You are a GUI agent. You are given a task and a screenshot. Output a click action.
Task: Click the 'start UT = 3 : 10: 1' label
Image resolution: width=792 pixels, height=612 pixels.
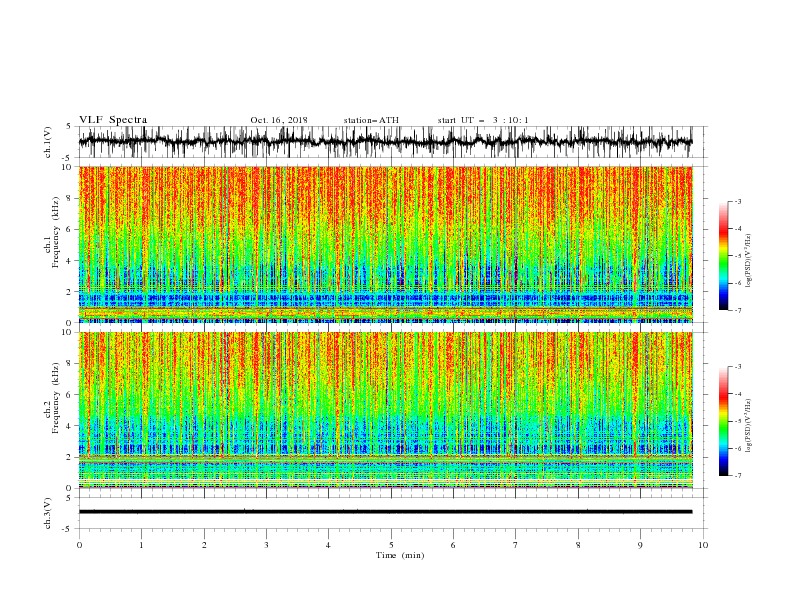tap(483, 120)
